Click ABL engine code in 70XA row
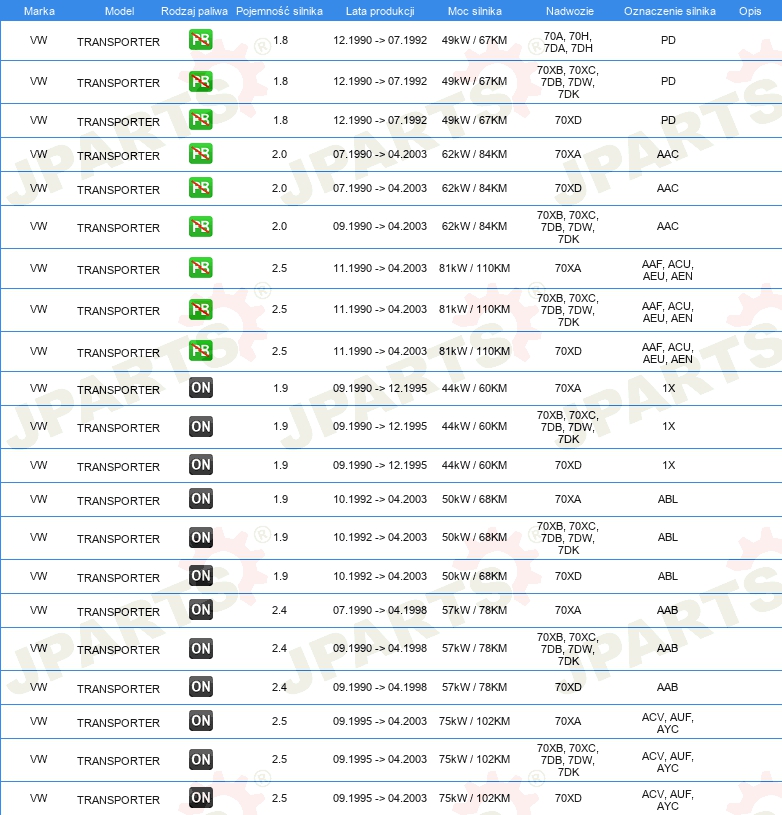782x815 pixels. [x=668, y=499]
